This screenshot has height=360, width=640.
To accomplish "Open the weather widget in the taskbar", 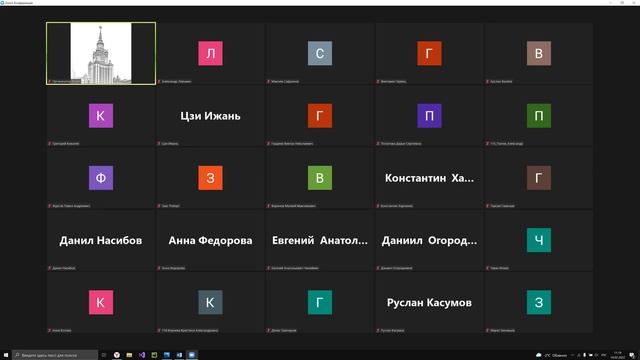I will tap(552, 355).
